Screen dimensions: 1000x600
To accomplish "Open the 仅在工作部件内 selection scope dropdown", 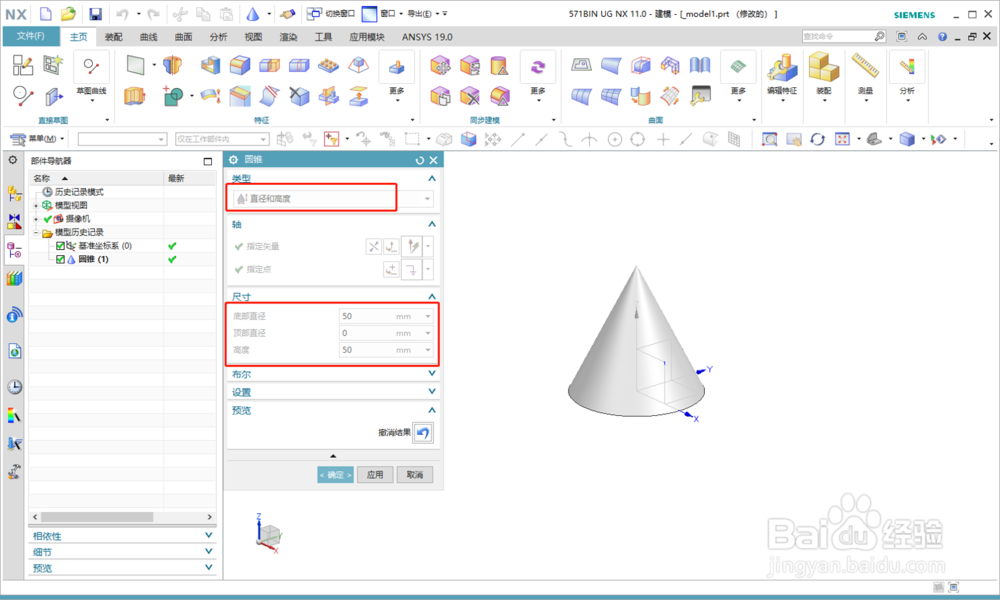I will [x=222, y=138].
